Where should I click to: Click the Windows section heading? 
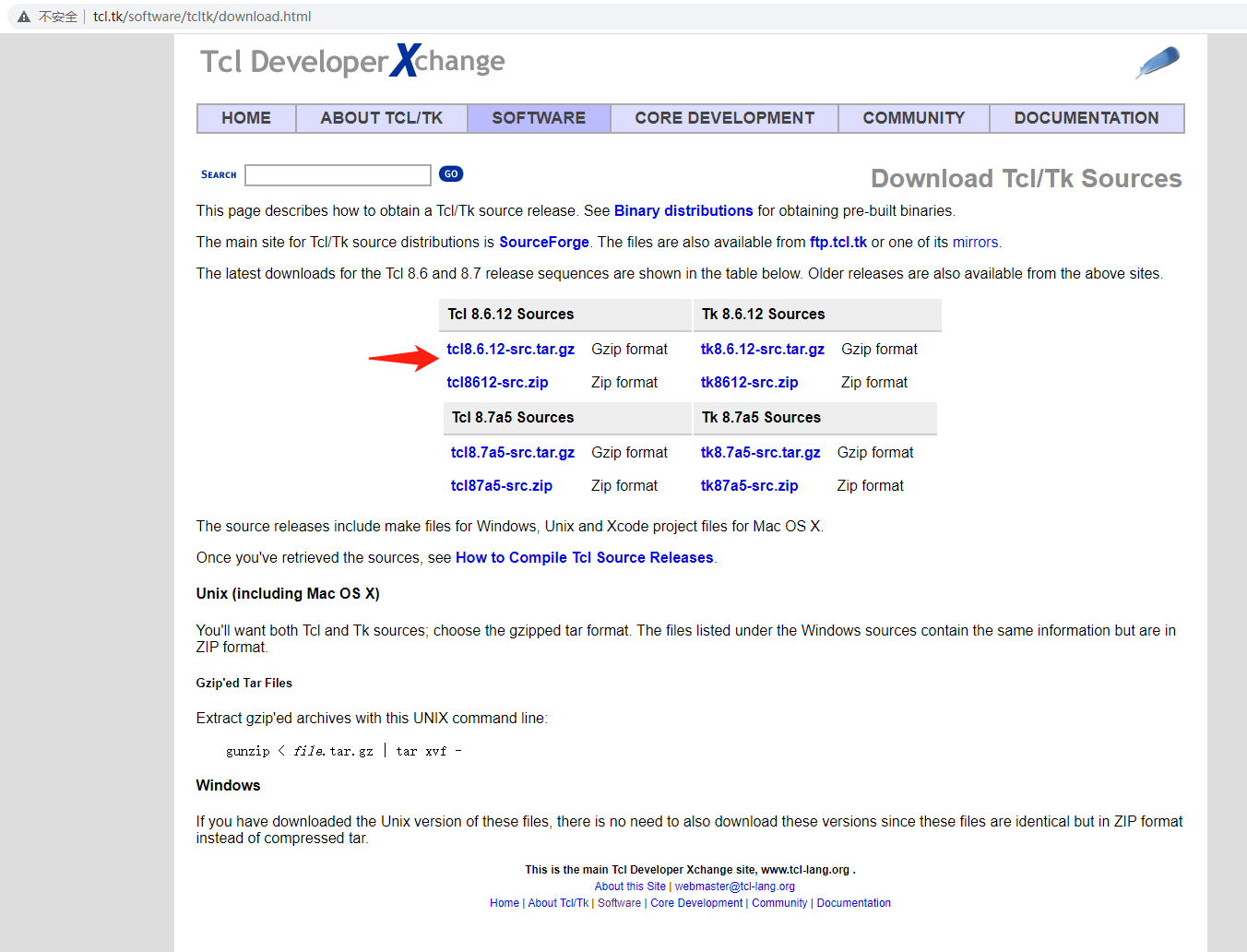pyautogui.click(x=229, y=785)
